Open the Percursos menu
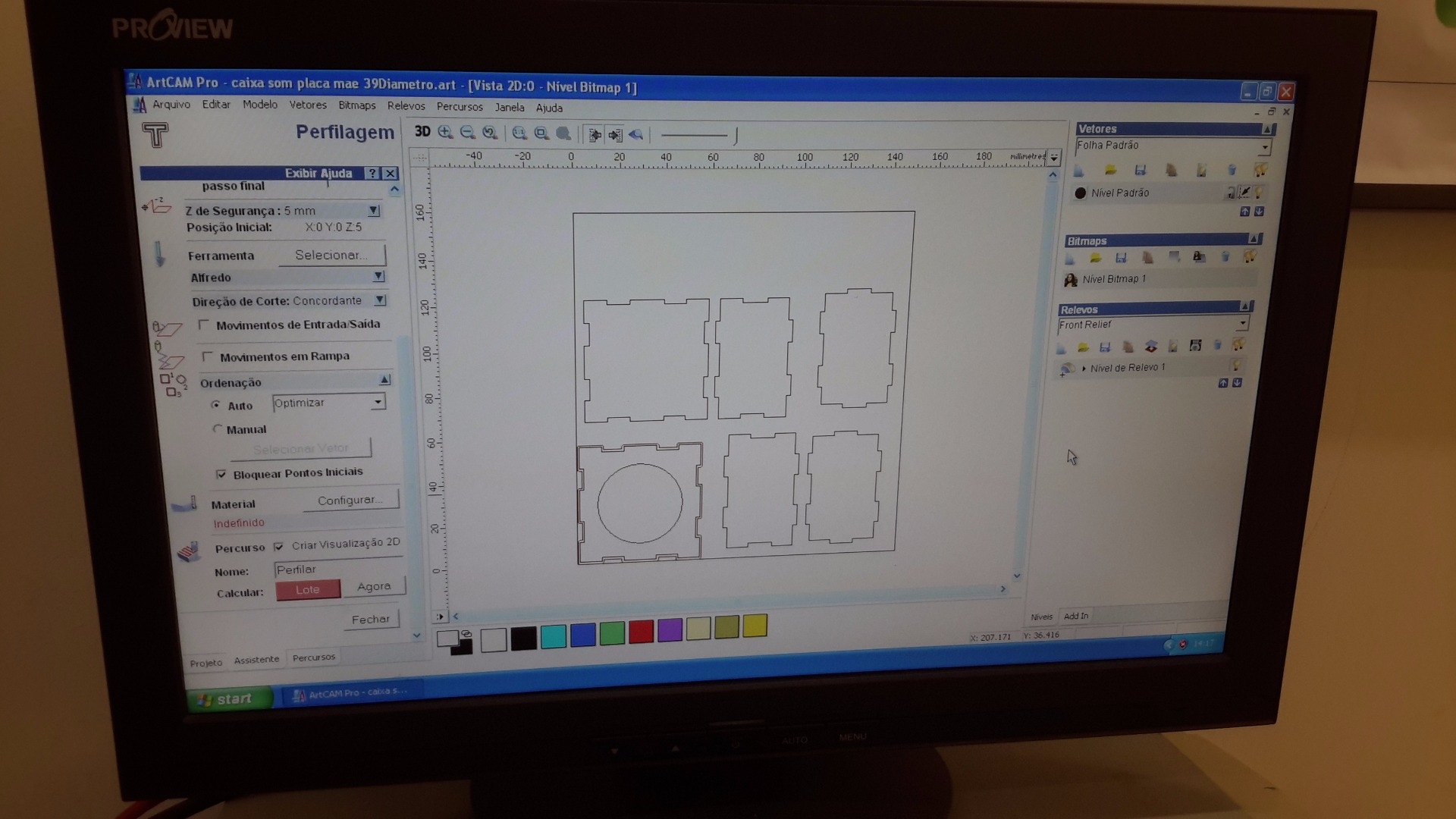 [460, 107]
